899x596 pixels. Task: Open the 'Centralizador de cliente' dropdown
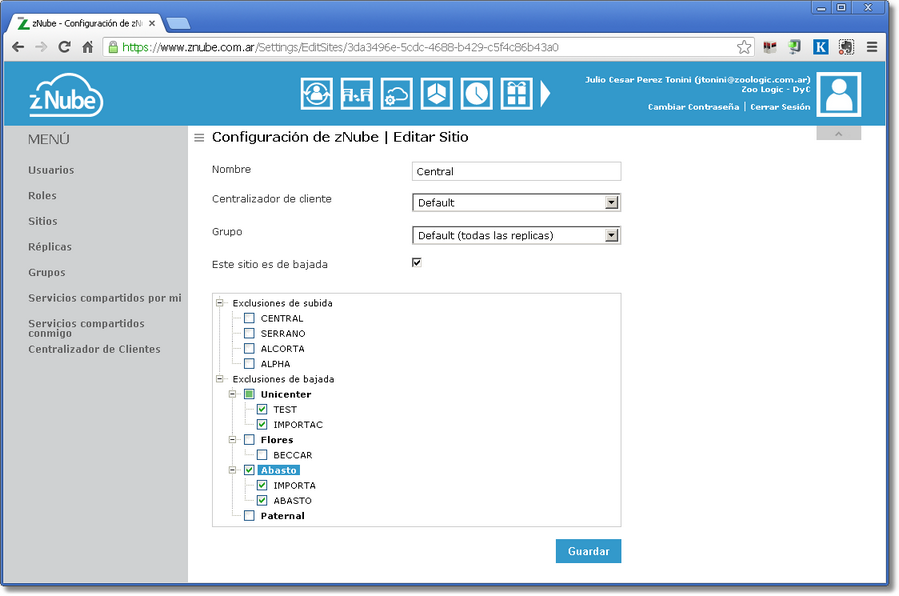(516, 203)
